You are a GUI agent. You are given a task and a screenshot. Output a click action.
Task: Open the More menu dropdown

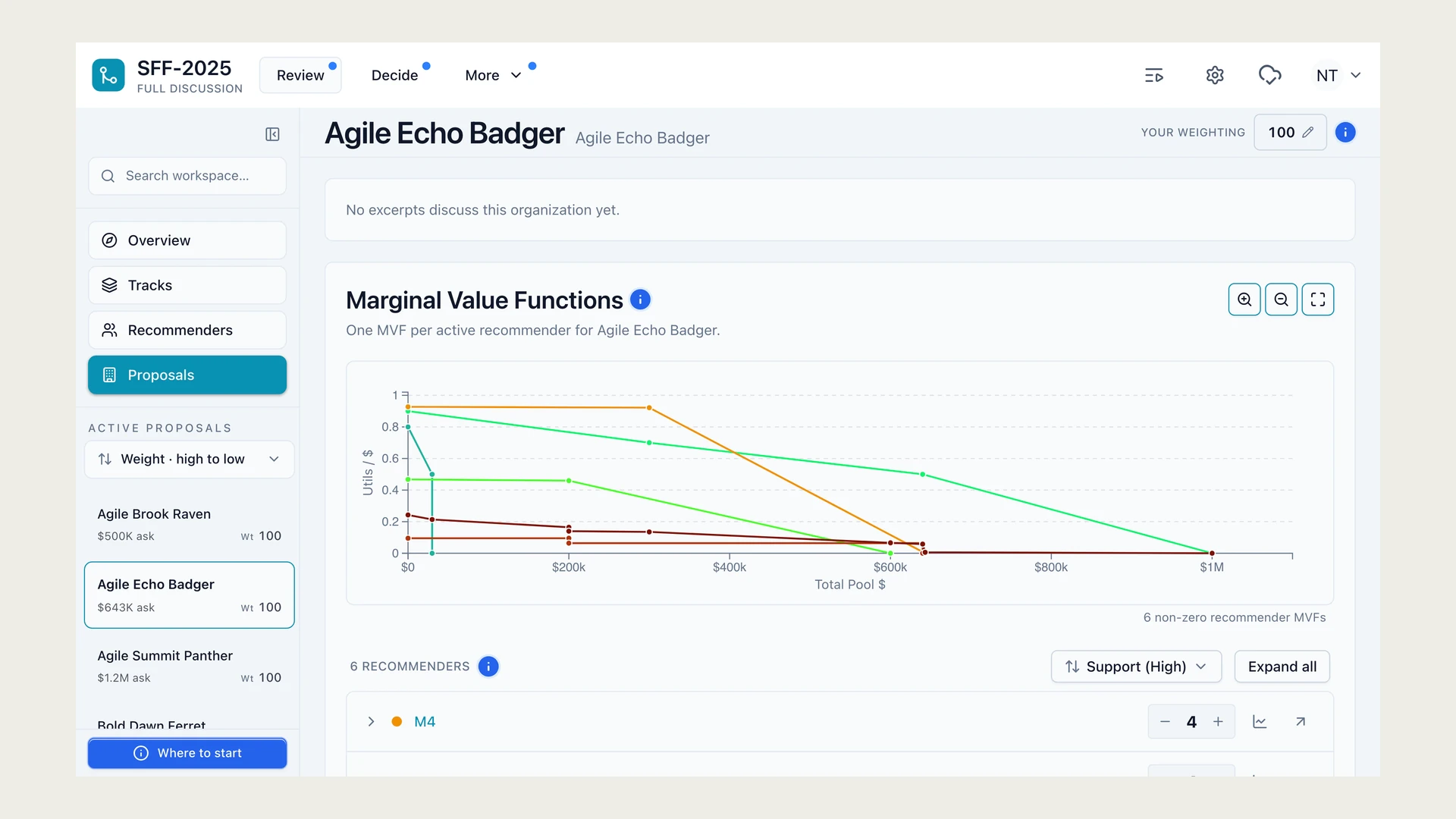(x=493, y=75)
